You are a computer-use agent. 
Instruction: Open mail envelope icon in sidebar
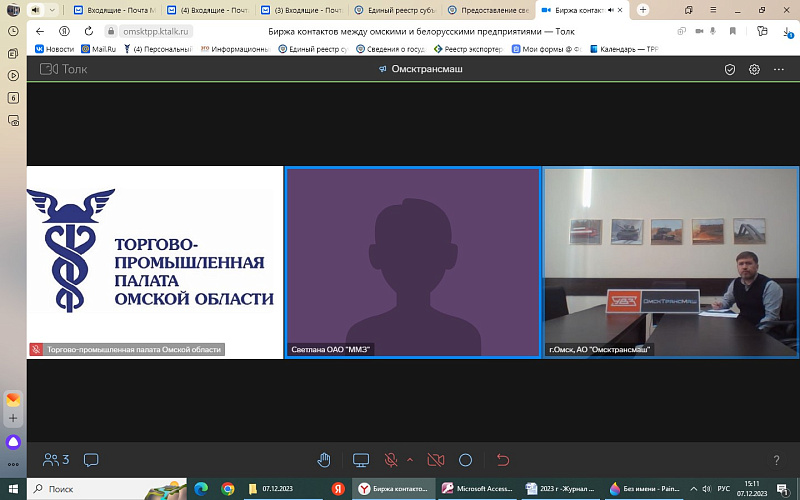pyautogui.click(x=13, y=399)
